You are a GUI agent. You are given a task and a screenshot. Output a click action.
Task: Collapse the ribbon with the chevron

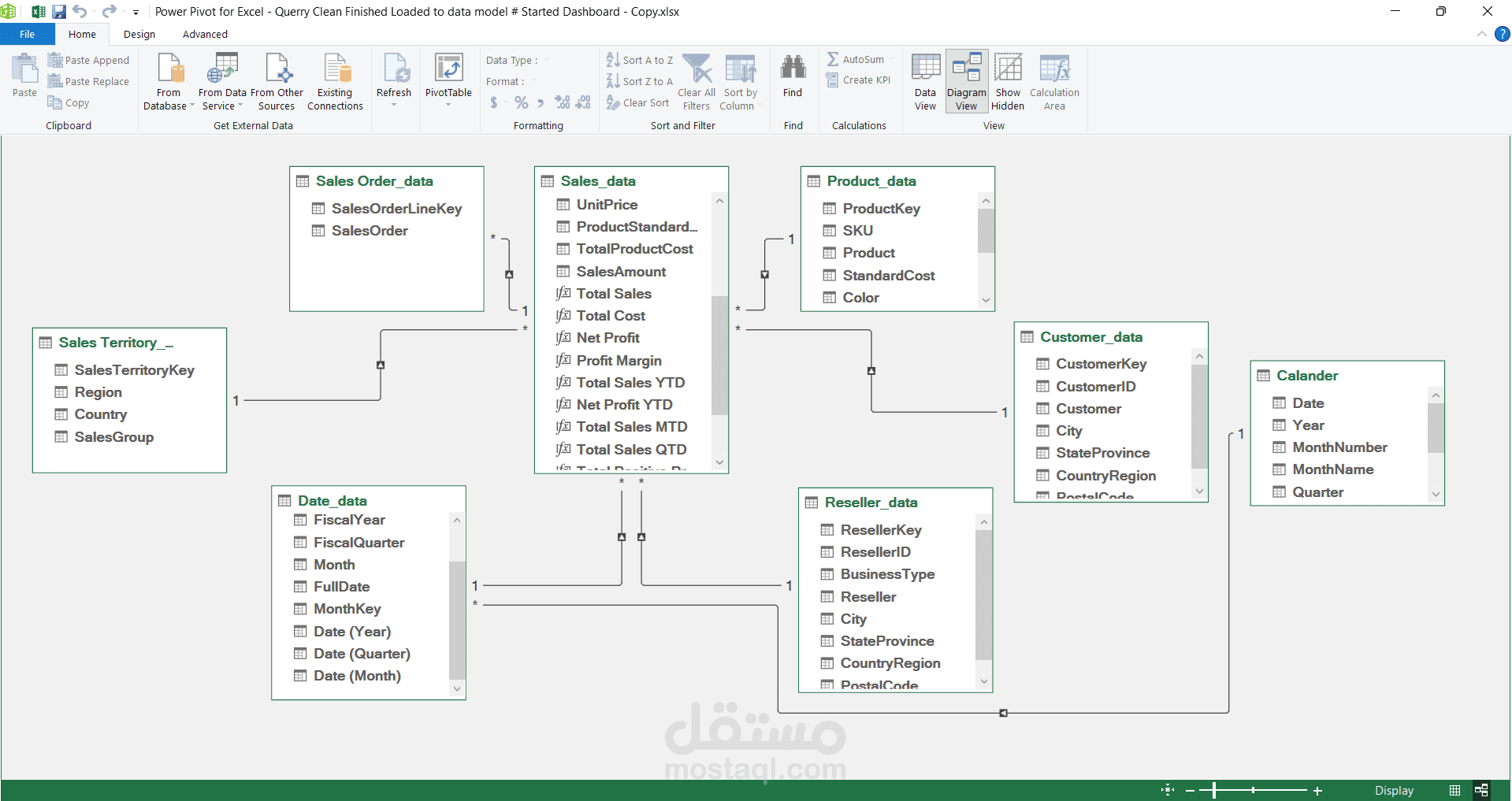(1481, 34)
